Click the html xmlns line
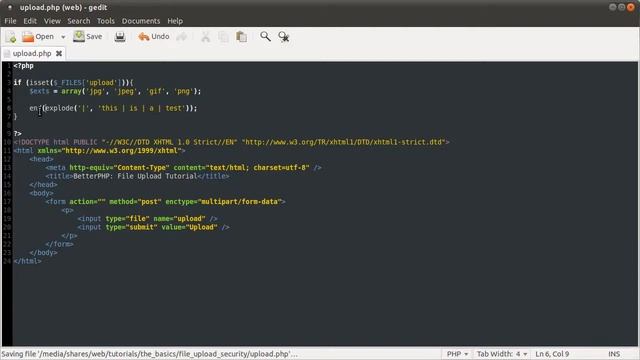Screen dimensions: 640x360 (99, 151)
